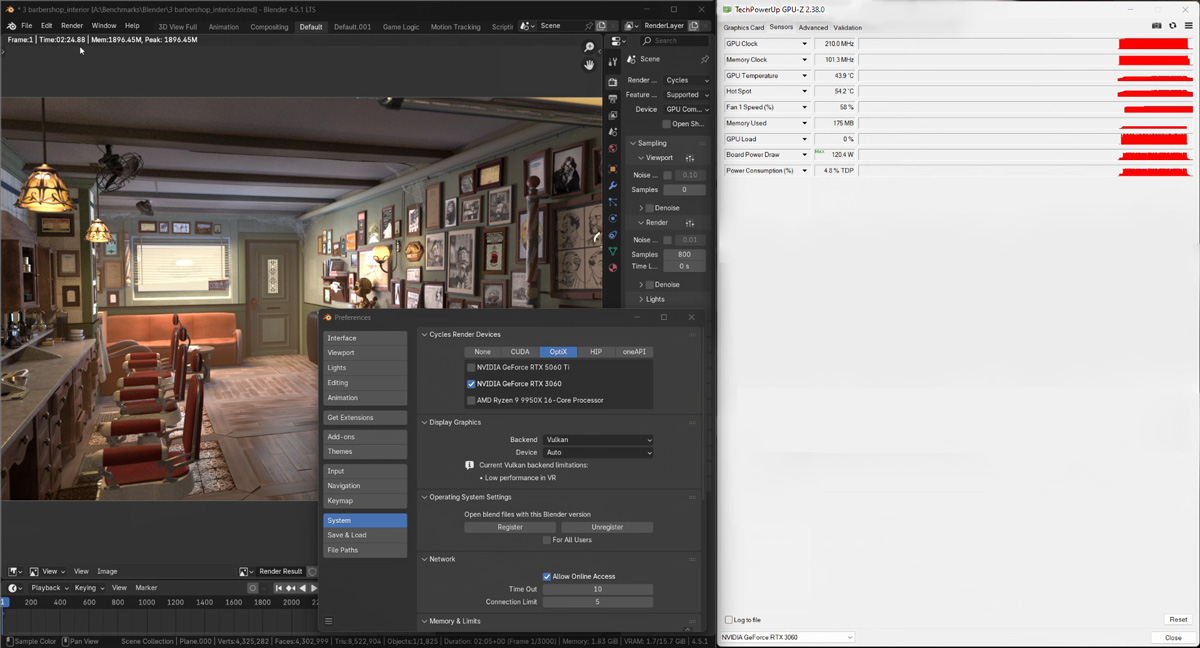Switch to the Compositing workspace tab

point(269,27)
